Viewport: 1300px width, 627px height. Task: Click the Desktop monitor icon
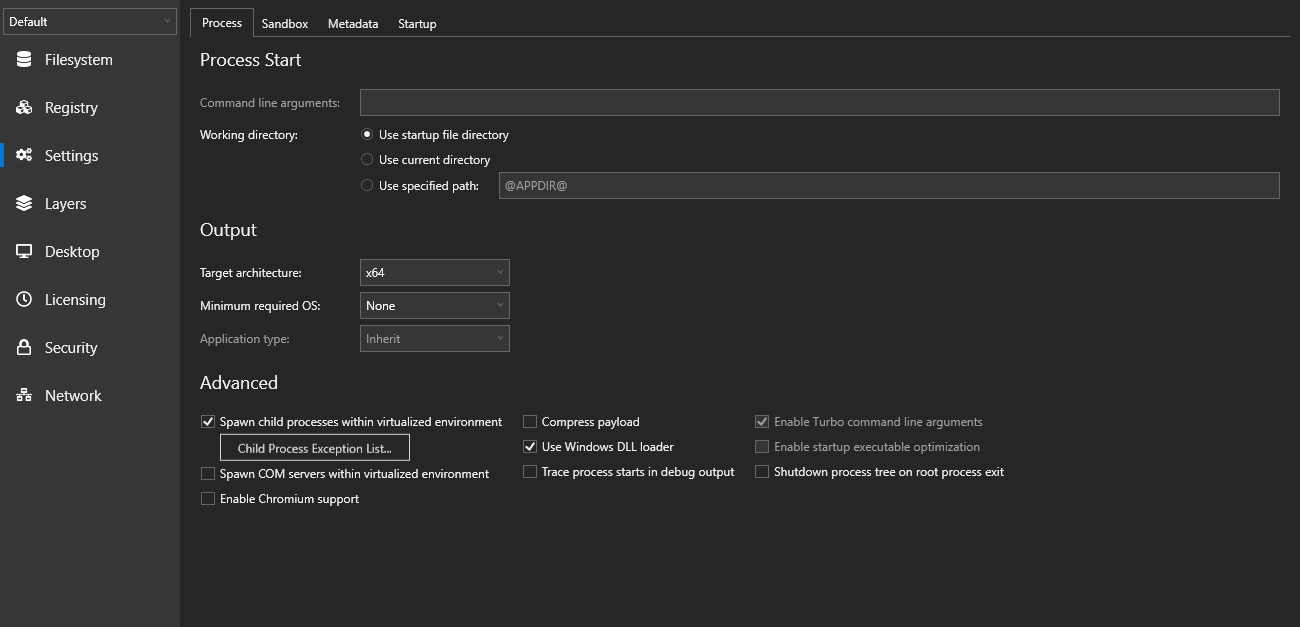pos(25,252)
